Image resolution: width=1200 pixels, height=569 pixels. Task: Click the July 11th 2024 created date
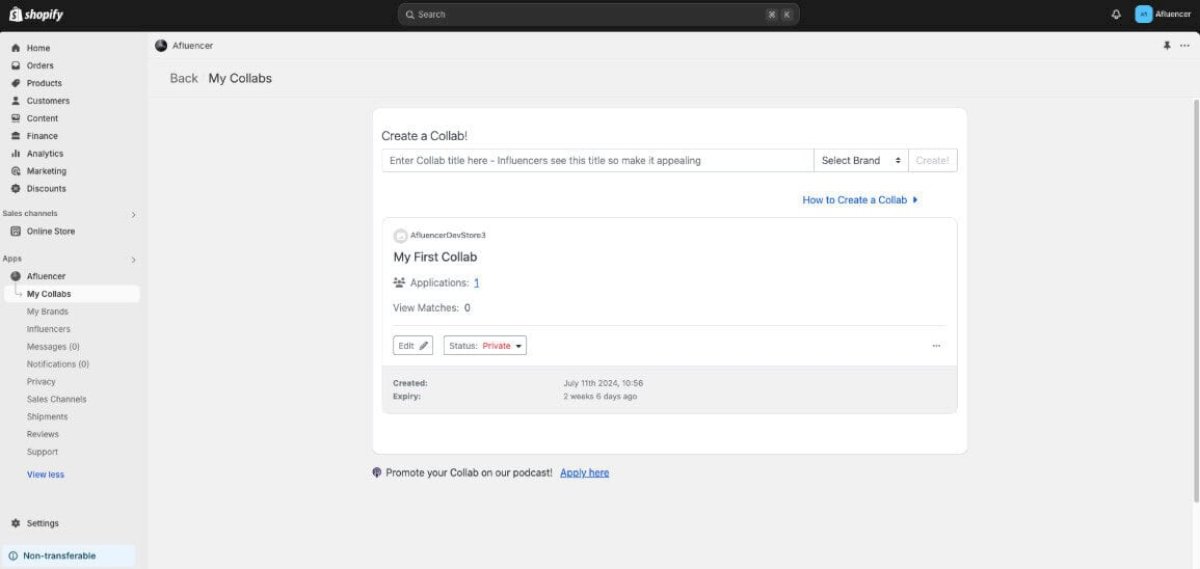(603, 383)
